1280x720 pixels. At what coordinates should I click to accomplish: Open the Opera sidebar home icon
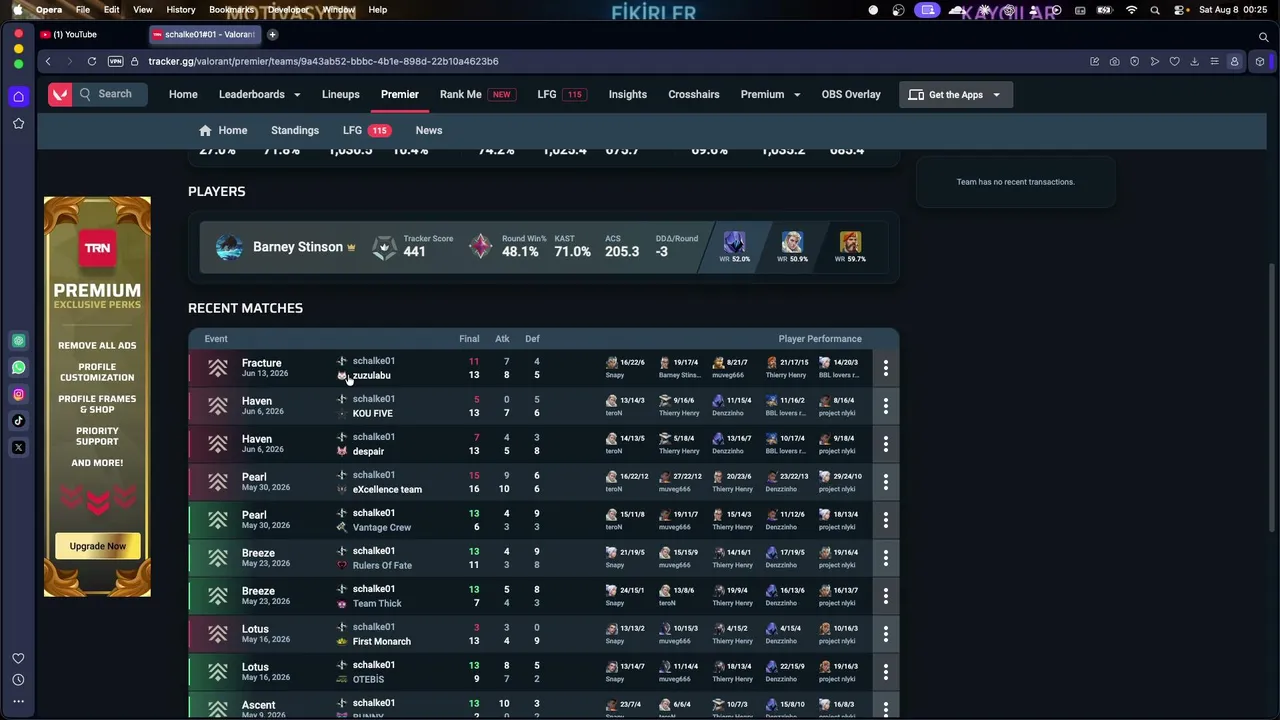pos(18,97)
